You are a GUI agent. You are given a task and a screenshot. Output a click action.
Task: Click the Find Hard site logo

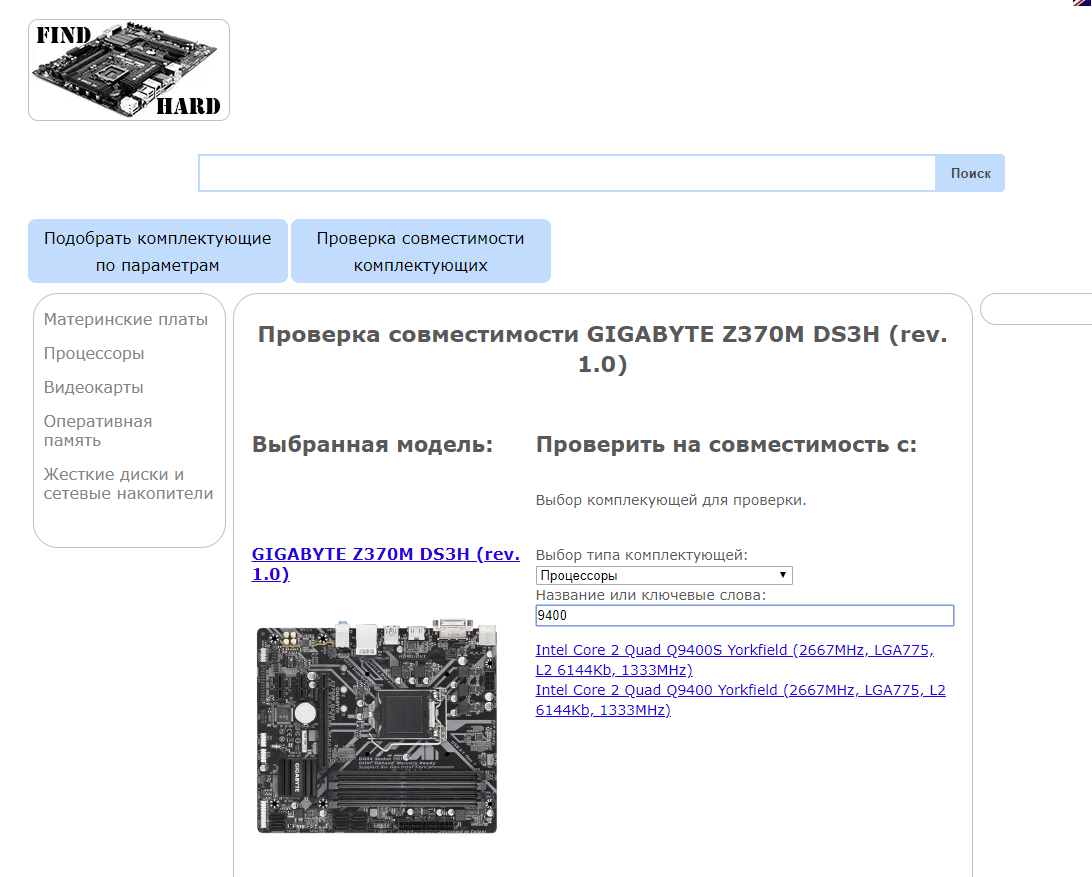(x=129, y=70)
